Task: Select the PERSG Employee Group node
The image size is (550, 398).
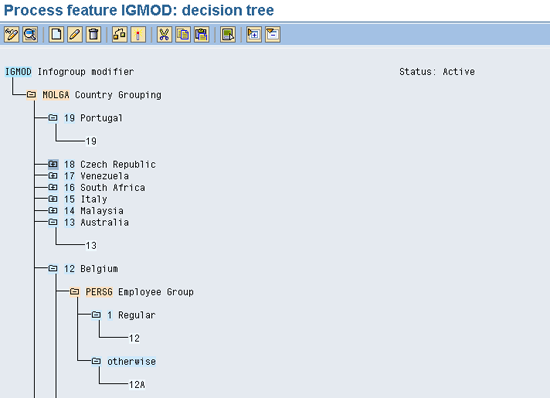Action: 140,292
